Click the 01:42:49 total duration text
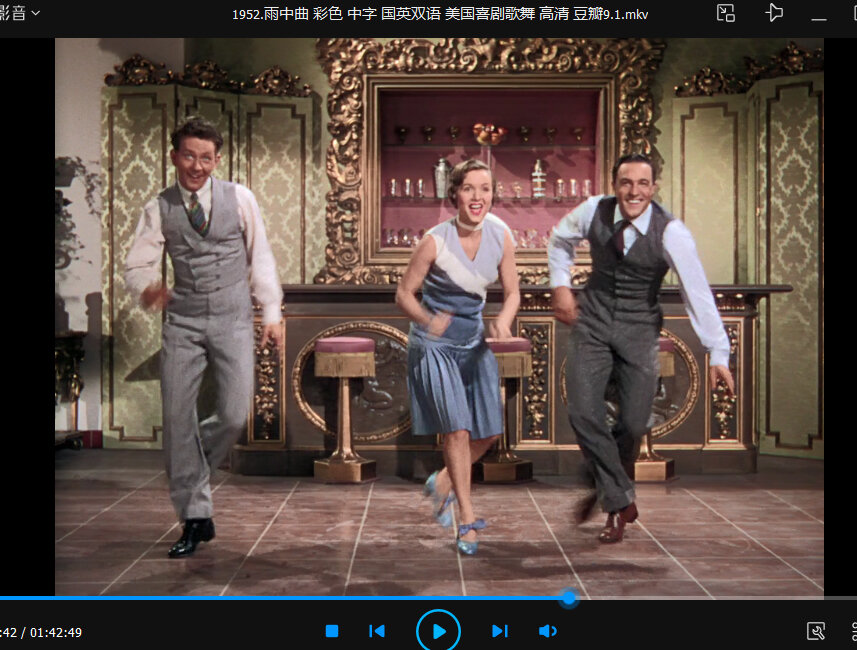The image size is (857, 650). point(56,633)
